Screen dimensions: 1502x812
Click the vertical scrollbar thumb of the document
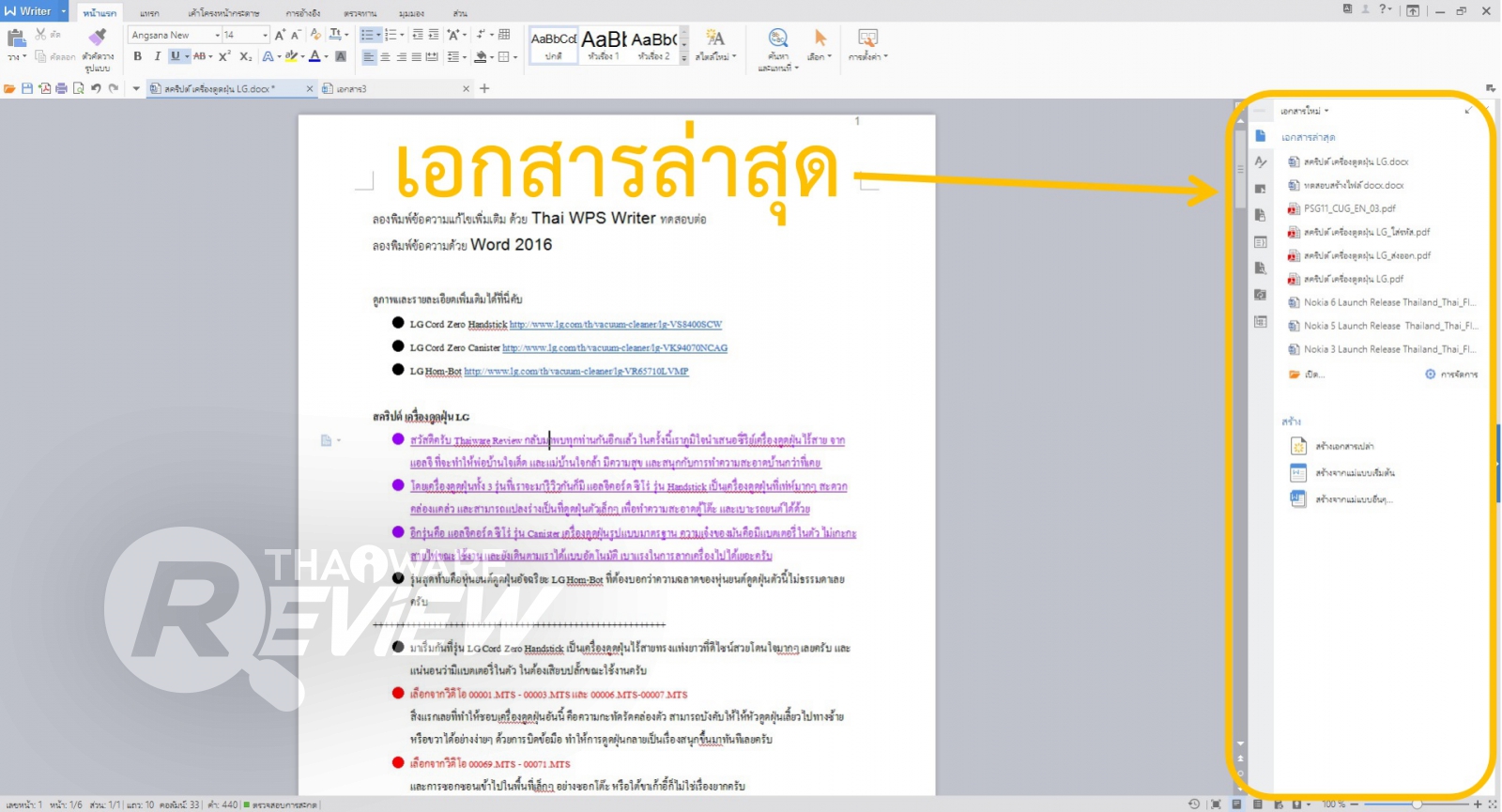tap(1240, 169)
